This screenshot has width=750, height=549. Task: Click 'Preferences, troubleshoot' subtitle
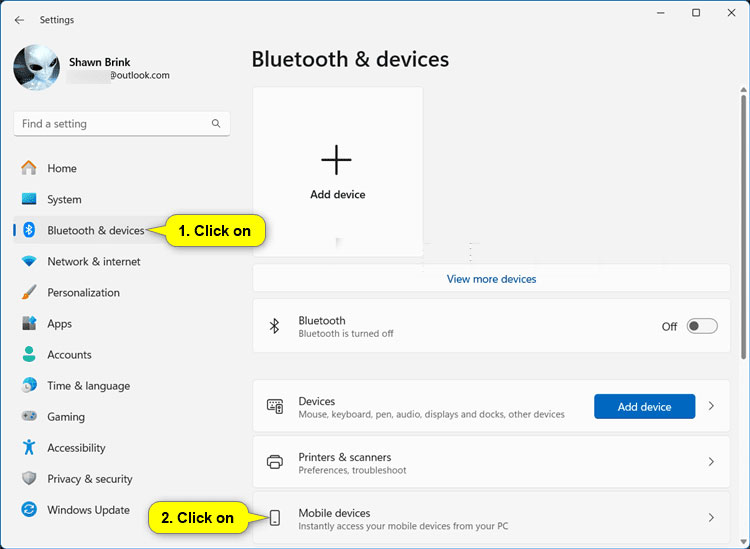pos(353,470)
